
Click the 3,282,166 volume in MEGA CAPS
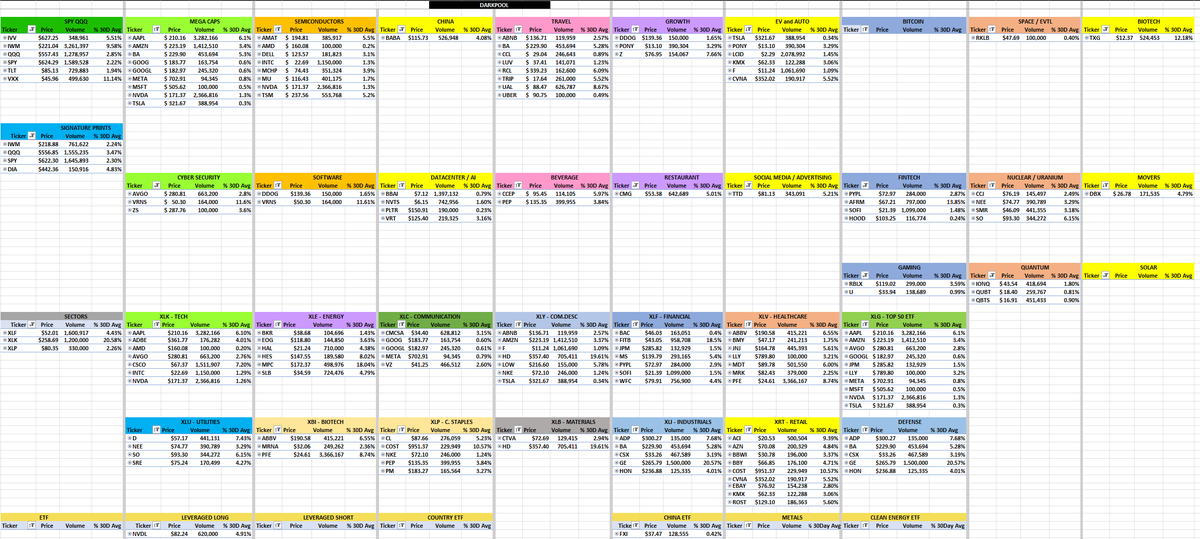[x=205, y=38]
